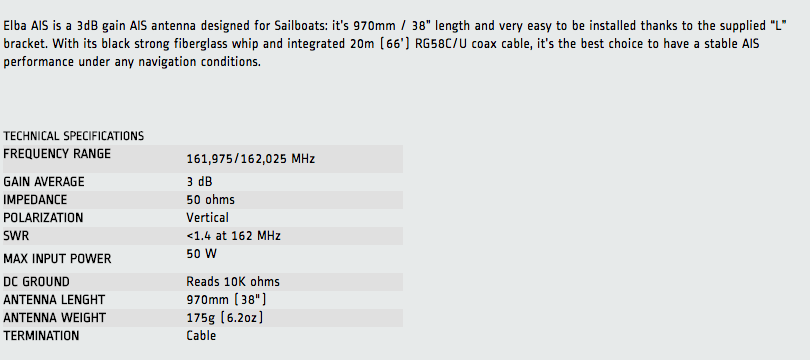
Task: Select the GAIN AVERAGE row label
Action: click(43, 182)
